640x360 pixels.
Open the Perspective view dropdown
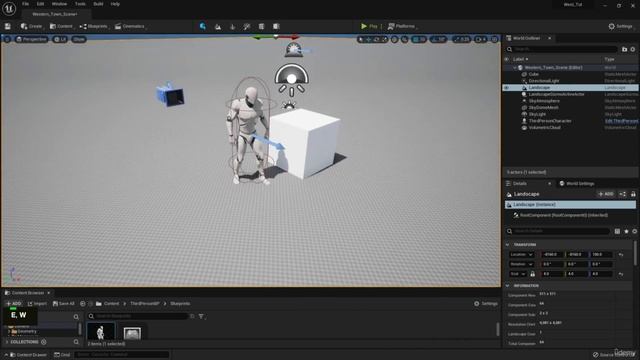(31, 39)
